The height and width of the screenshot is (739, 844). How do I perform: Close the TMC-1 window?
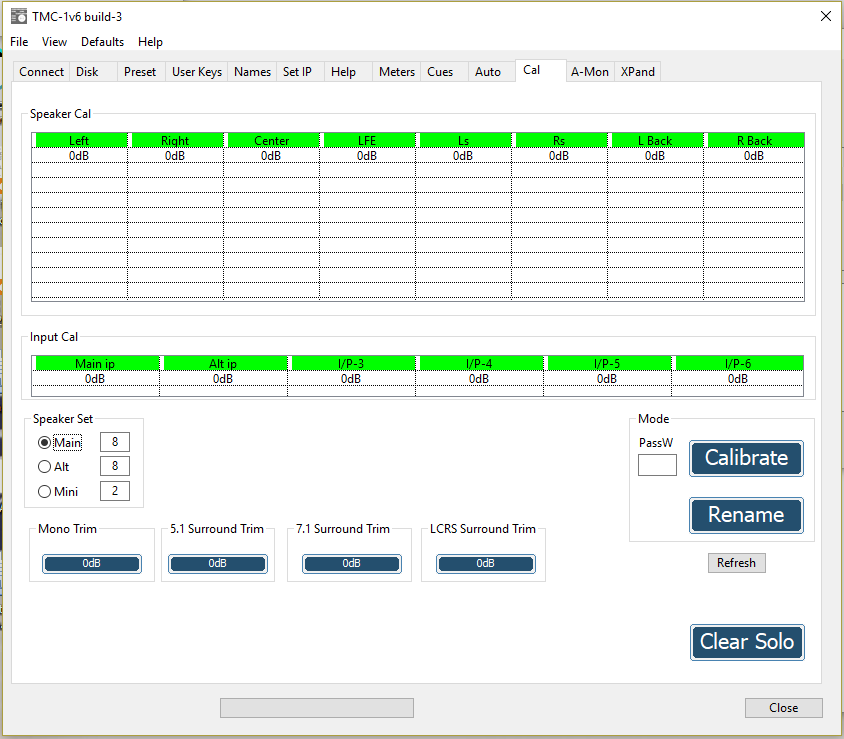pos(826,16)
